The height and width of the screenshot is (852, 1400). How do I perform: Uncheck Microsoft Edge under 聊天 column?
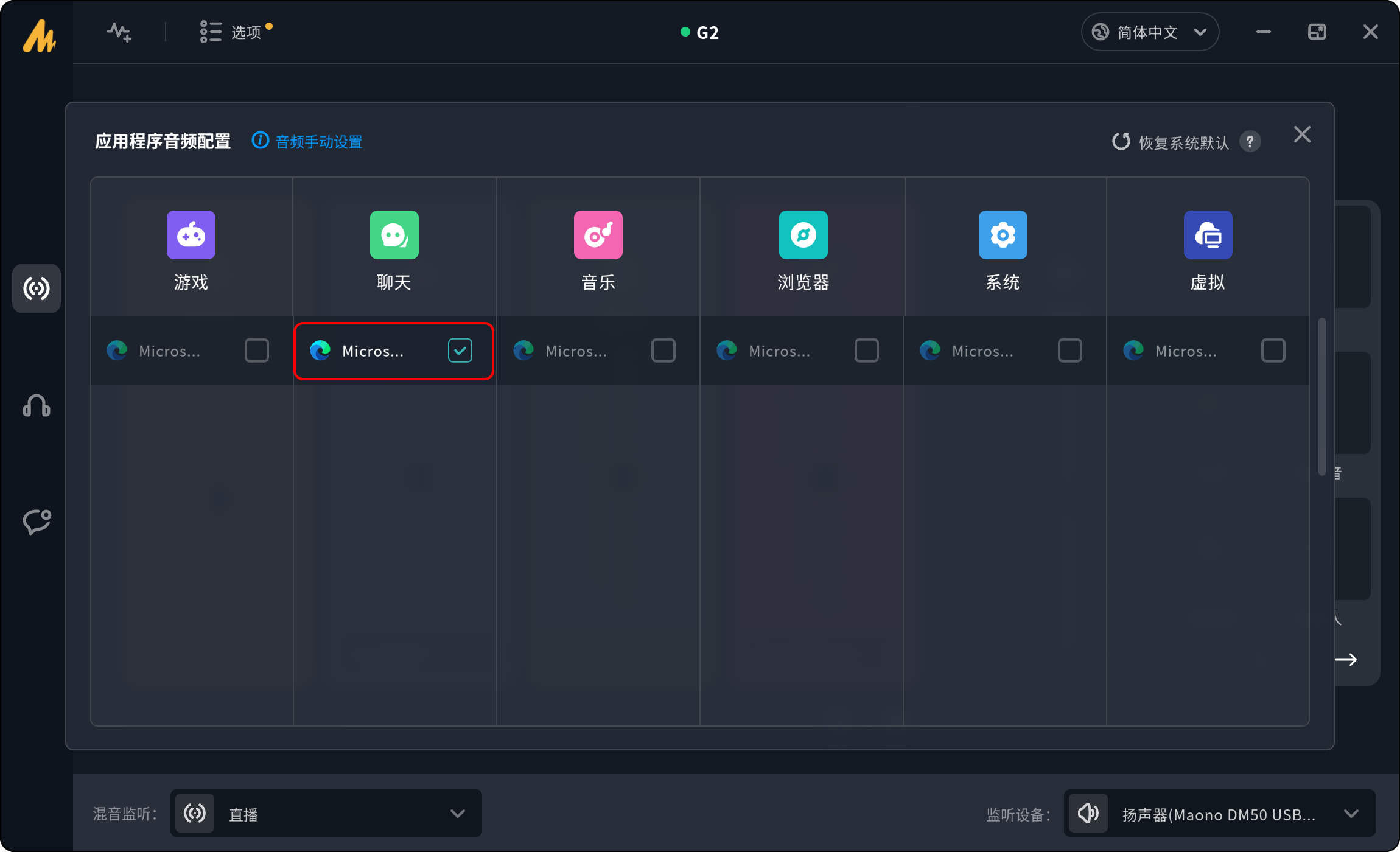coord(460,351)
